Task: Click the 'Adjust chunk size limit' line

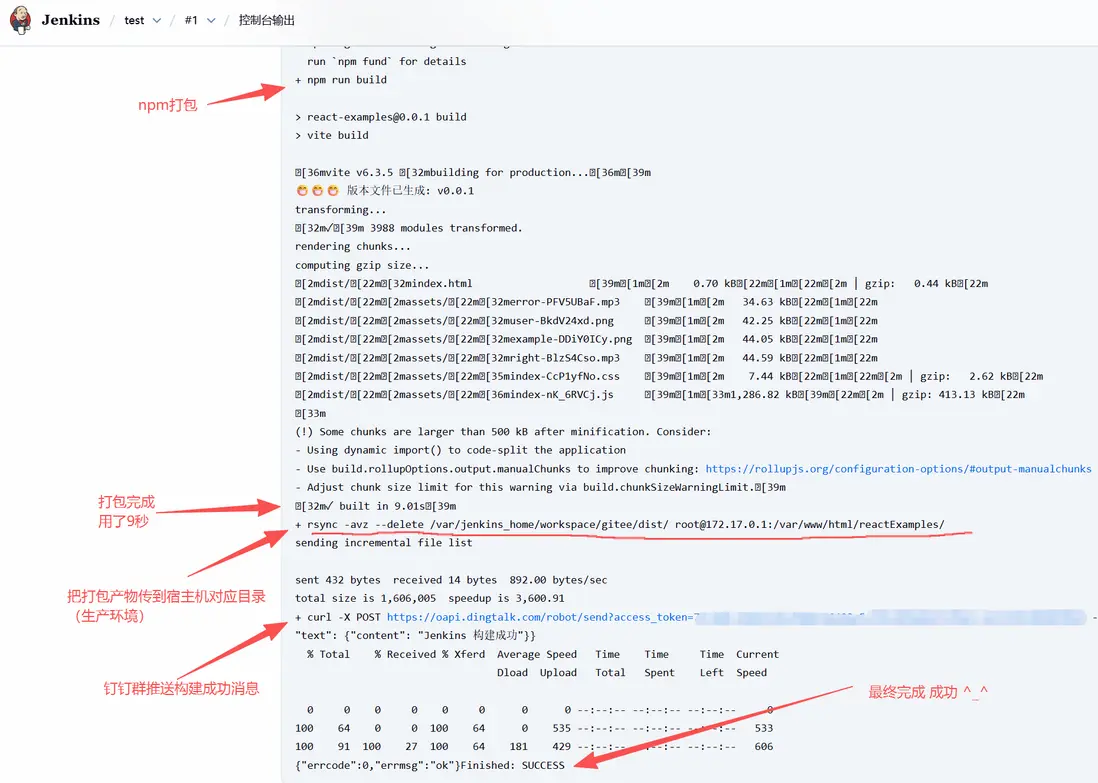Action: pyautogui.click(x=540, y=487)
